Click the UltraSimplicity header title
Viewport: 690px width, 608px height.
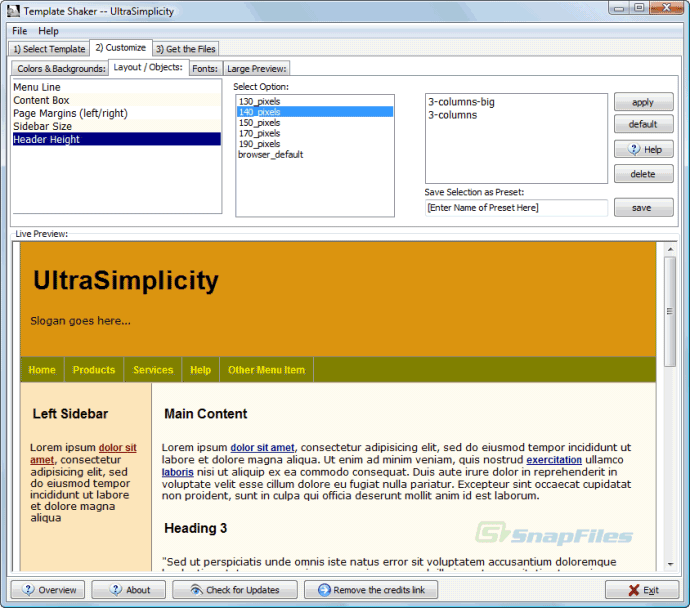click(x=126, y=280)
